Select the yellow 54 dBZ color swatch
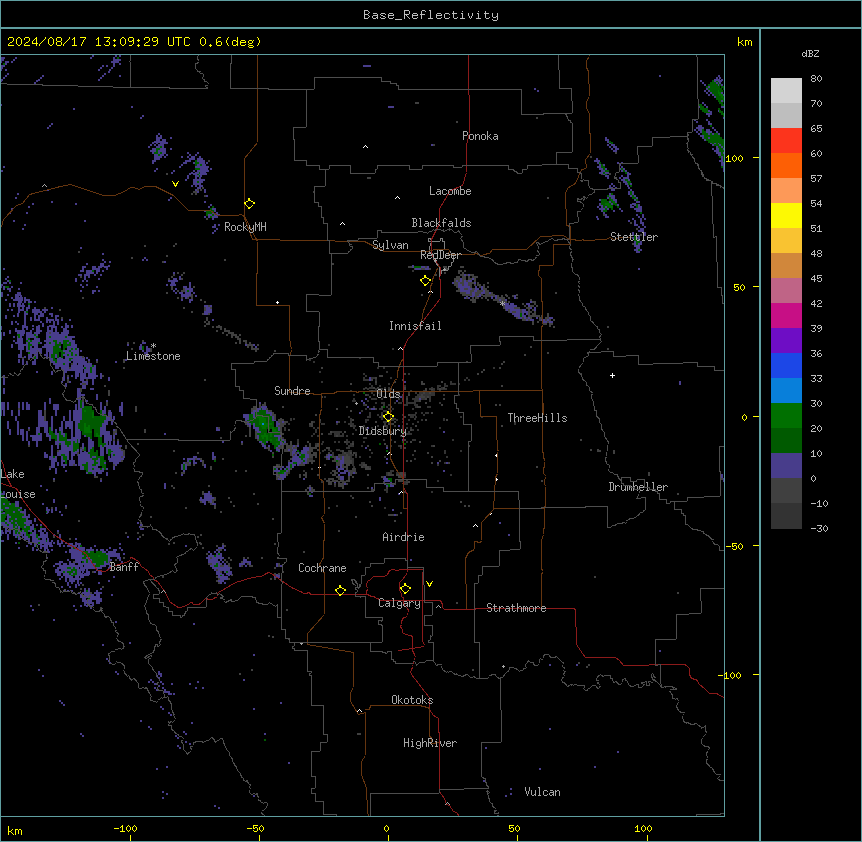 click(786, 215)
